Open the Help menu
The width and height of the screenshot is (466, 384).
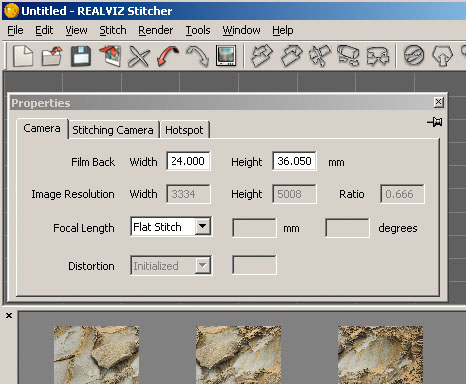(283, 30)
